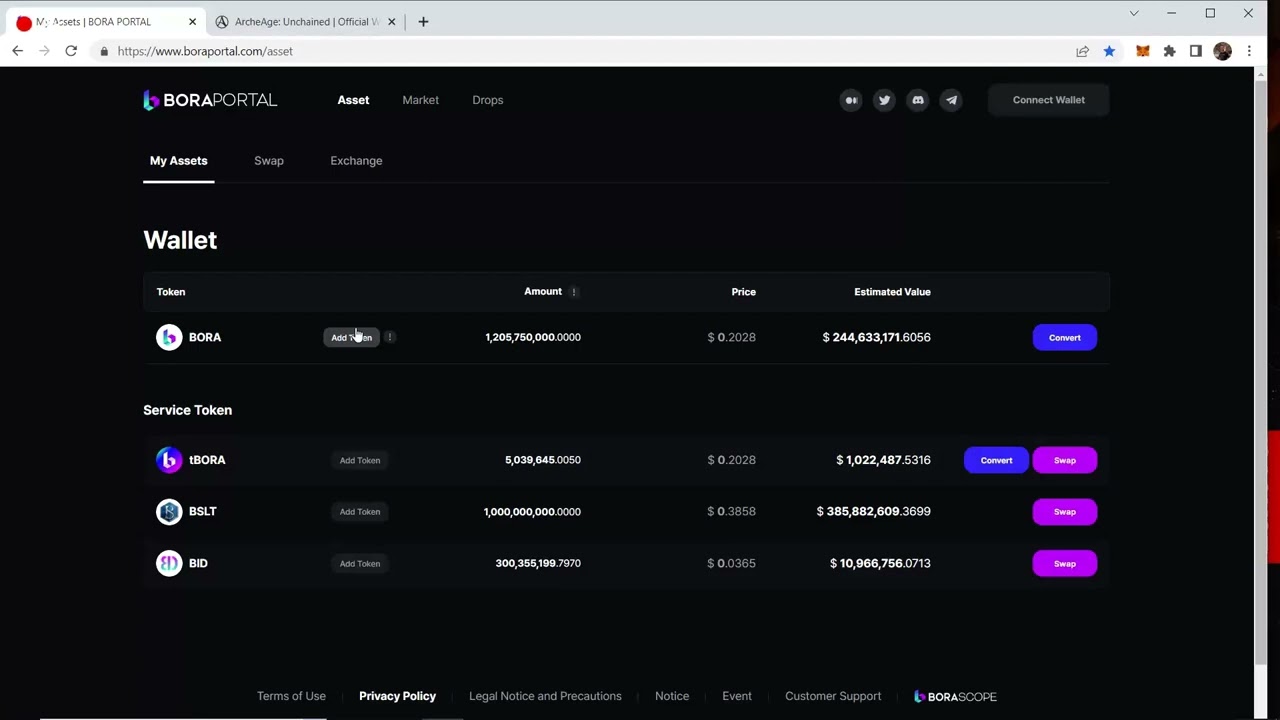Open the Privacy Policy link

[397, 696]
